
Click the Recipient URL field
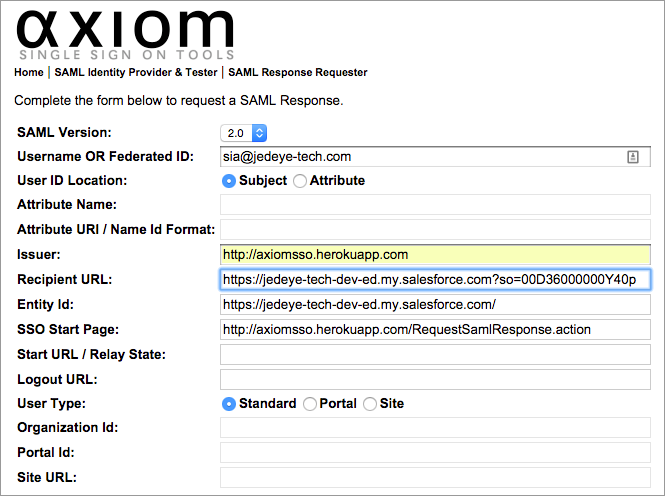pyautogui.click(x=435, y=280)
